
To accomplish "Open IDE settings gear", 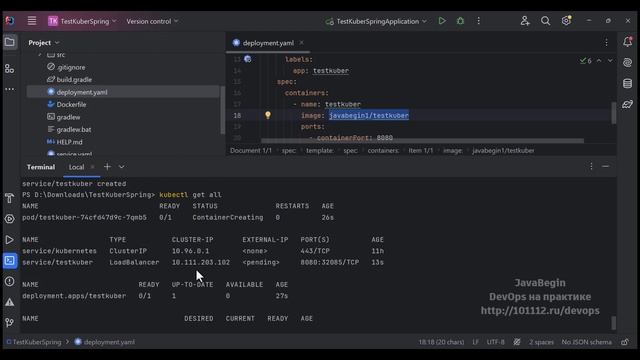I will [x=566, y=21].
